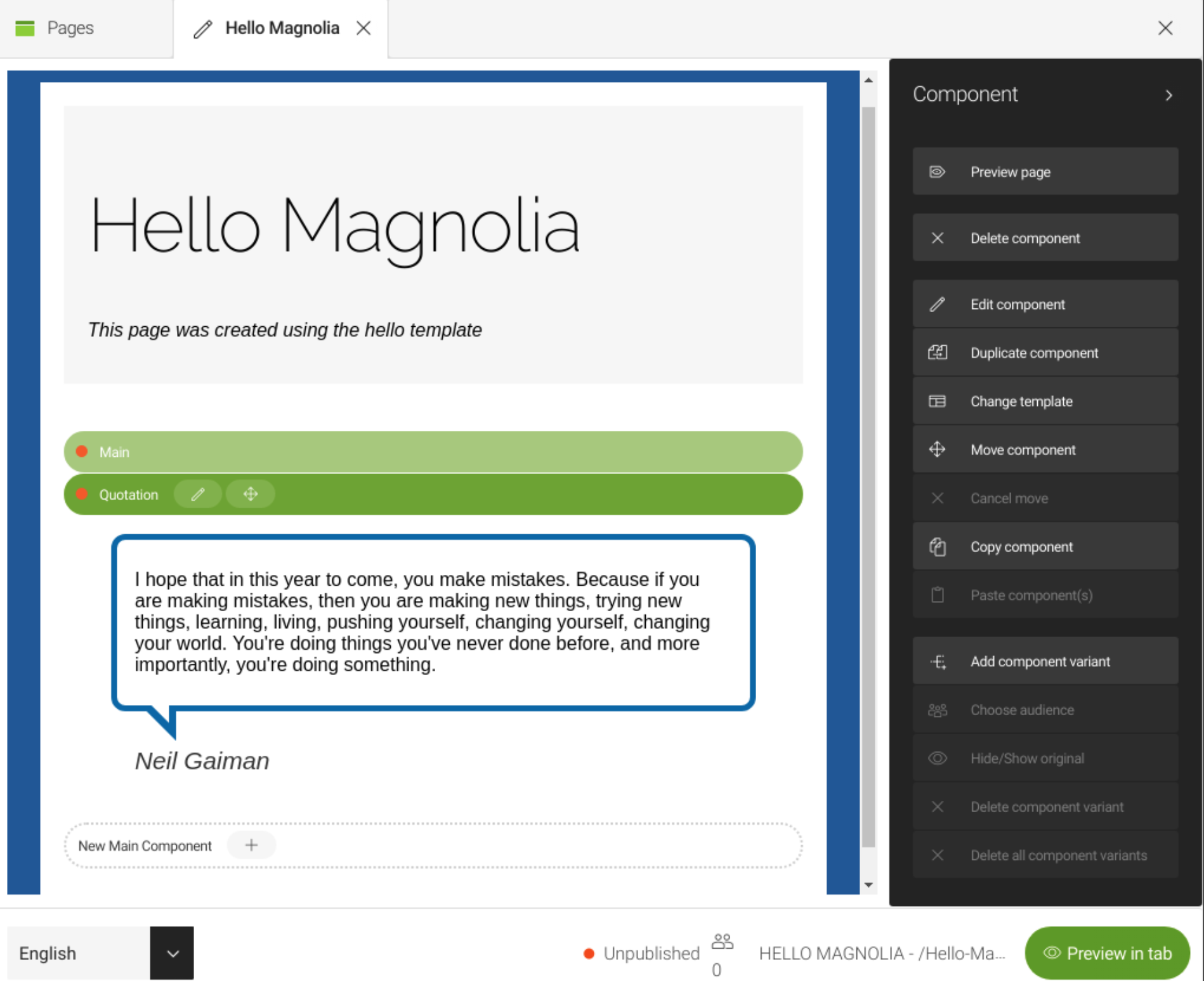Click the Delete component X icon
Image resolution: width=1204 pixels, height=981 pixels.
click(937, 238)
